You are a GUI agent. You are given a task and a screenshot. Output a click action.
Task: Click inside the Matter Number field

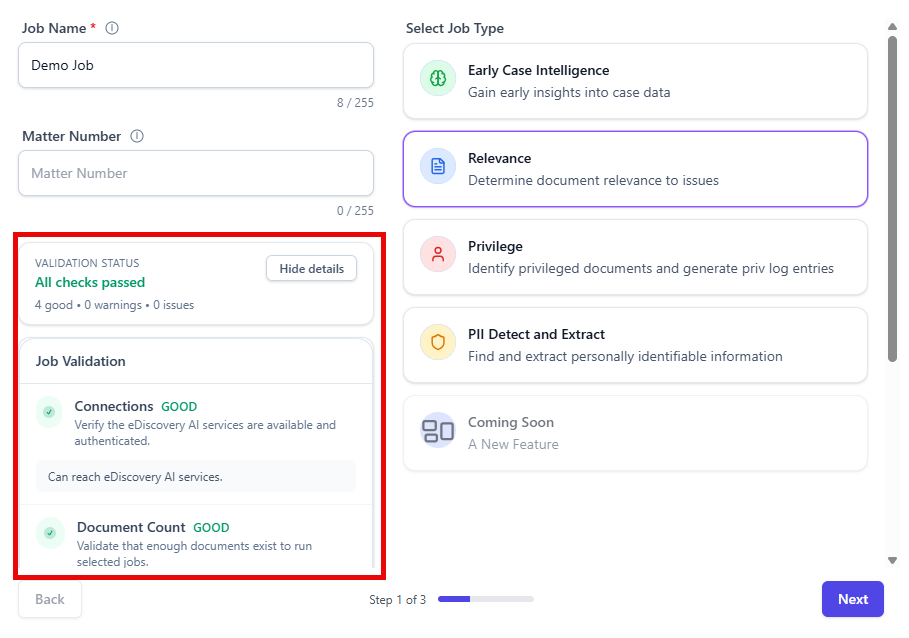coord(195,172)
